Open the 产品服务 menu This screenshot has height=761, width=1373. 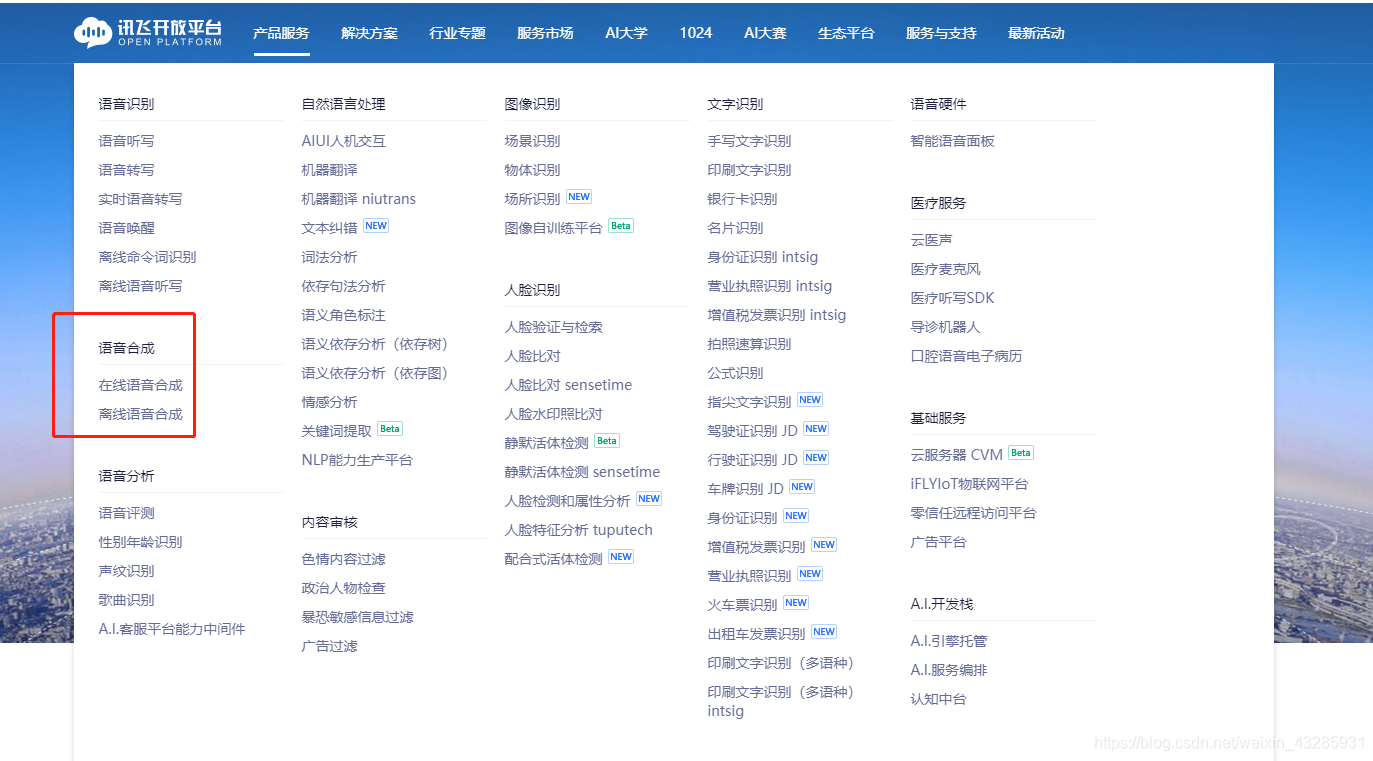pos(281,33)
